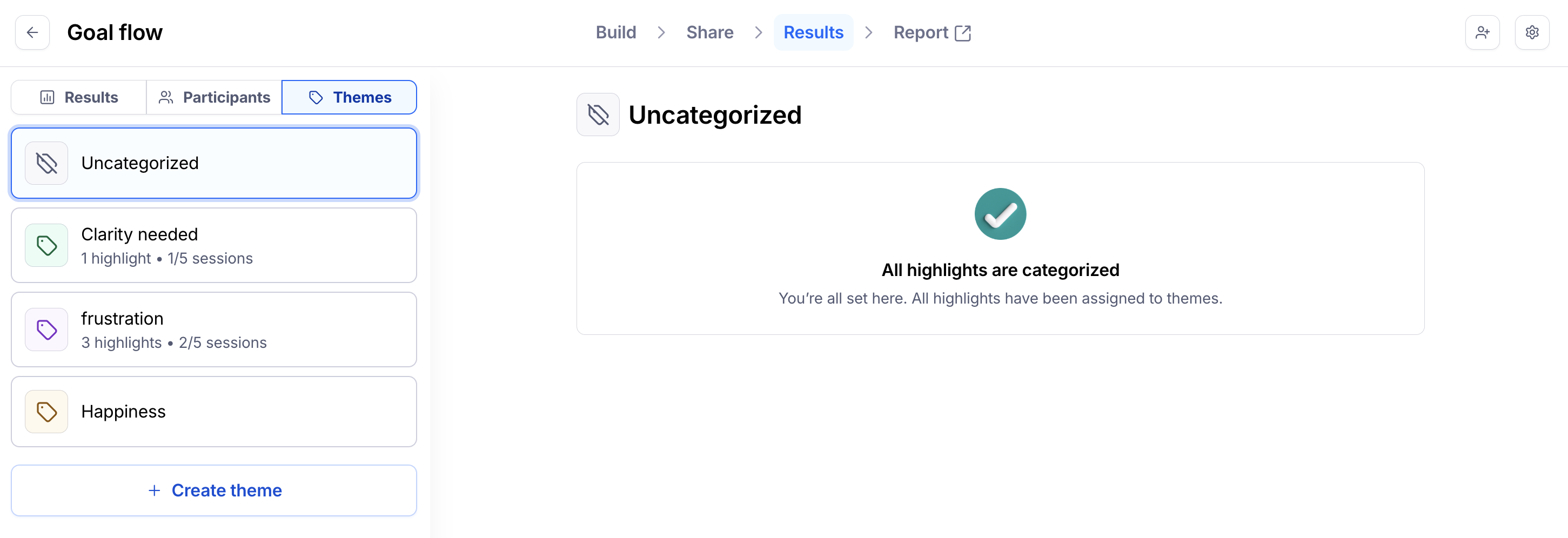Image resolution: width=1568 pixels, height=538 pixels.
Task: Switch to the Participants tab
Action: coord(215,97)
